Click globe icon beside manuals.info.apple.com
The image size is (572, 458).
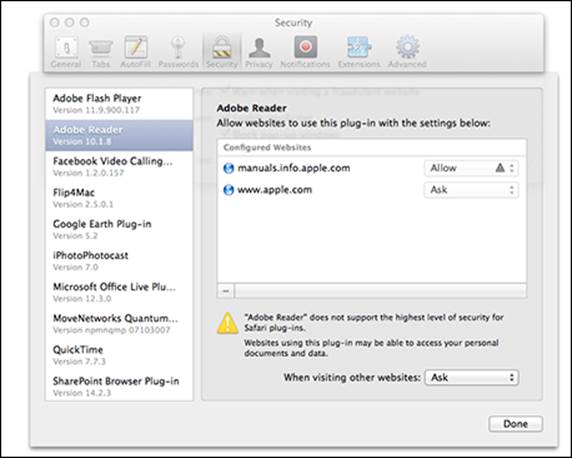[228, 168]
